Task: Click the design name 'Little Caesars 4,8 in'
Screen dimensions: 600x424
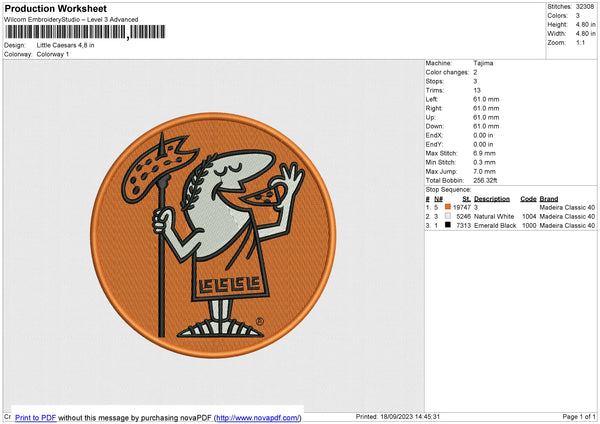Action: [x=65, y=45]
